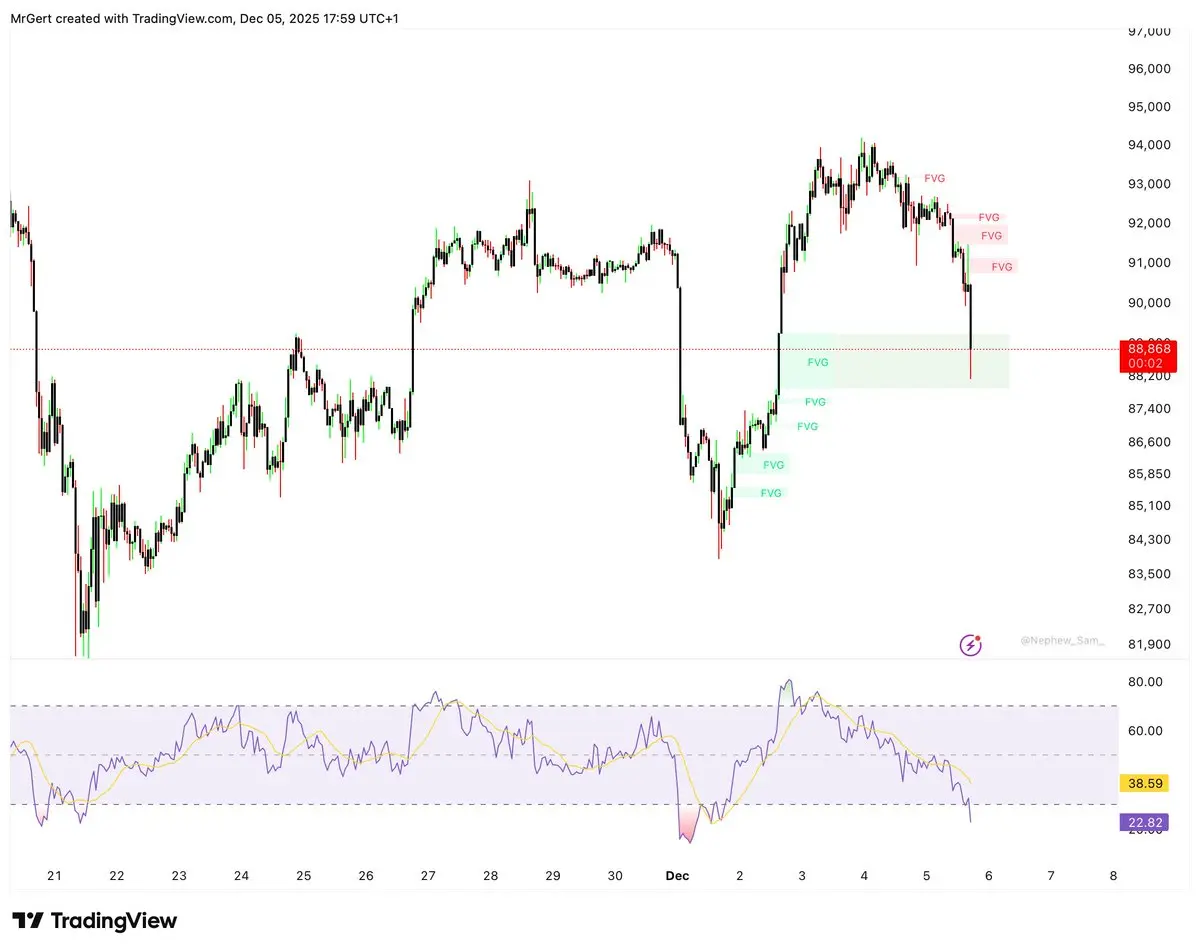Click date 6 on the time axis
Viewport: 1200px width, 952px height.
[x=989, y=875]
